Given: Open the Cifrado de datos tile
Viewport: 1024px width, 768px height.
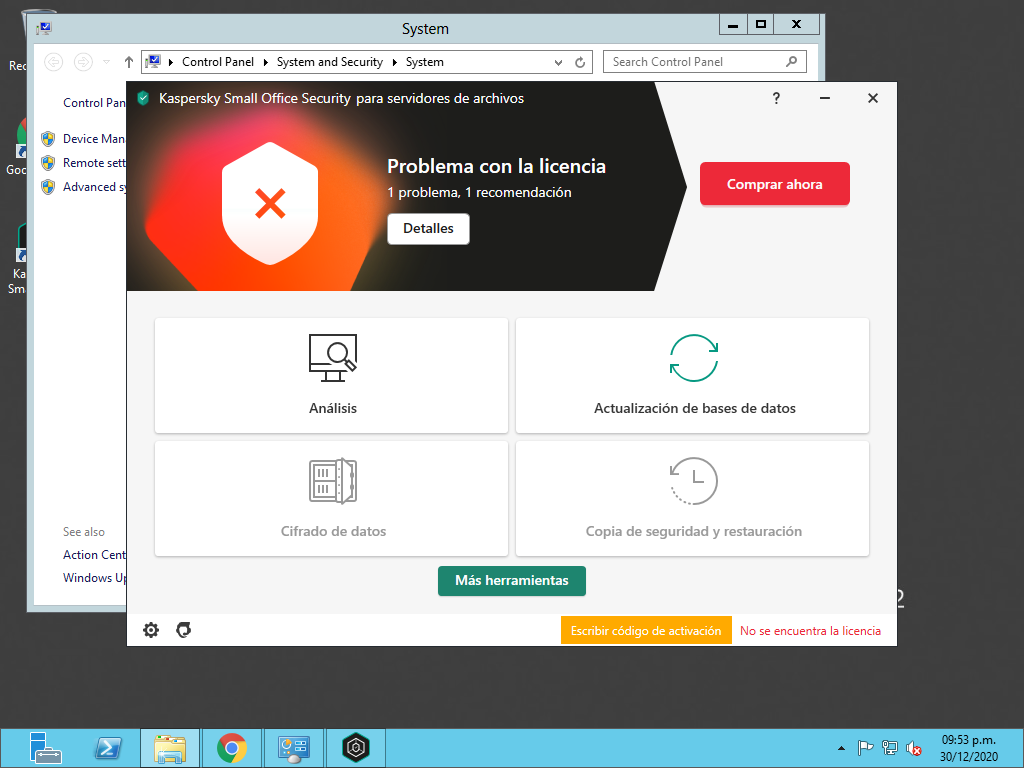Looking at the screenshot, I should click(x=331, y=498).
